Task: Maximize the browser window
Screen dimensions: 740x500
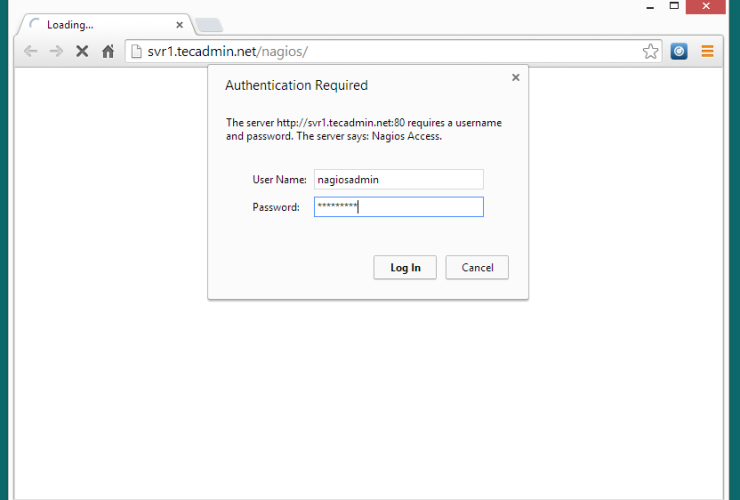Action: 674,6
